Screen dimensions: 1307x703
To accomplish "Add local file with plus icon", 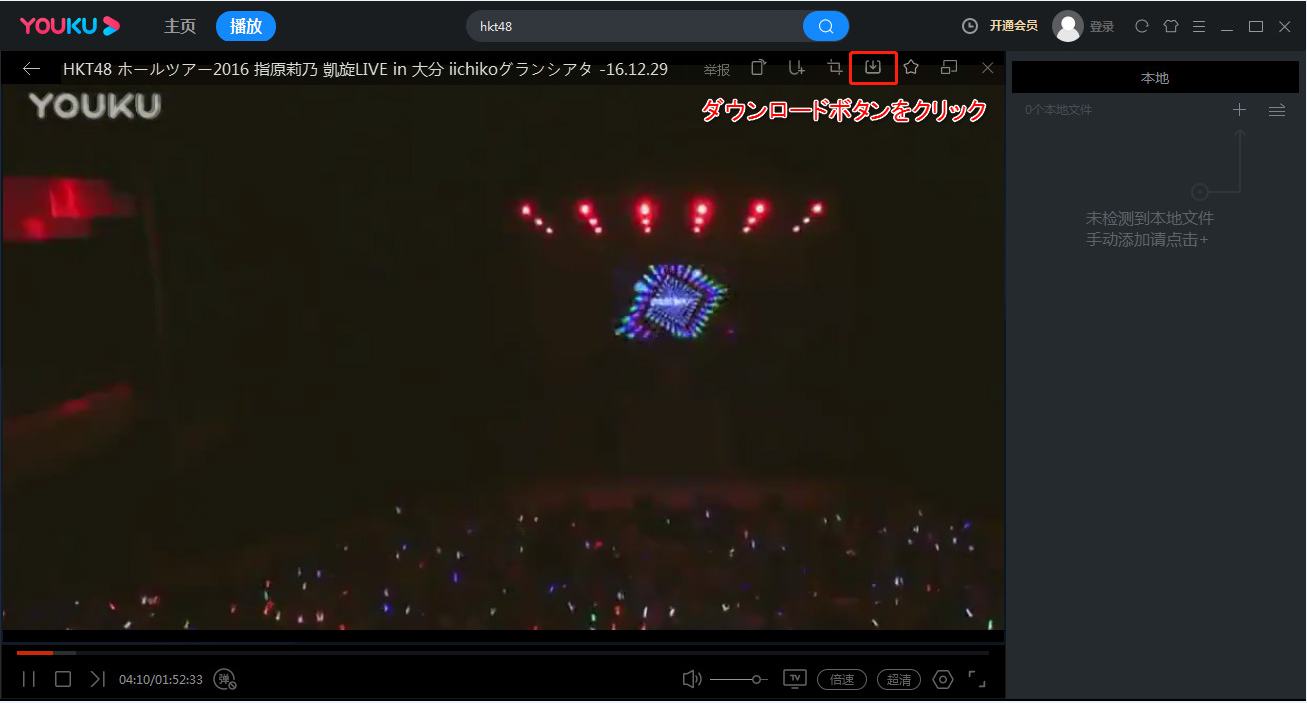I will click(x=1239, y=110).
